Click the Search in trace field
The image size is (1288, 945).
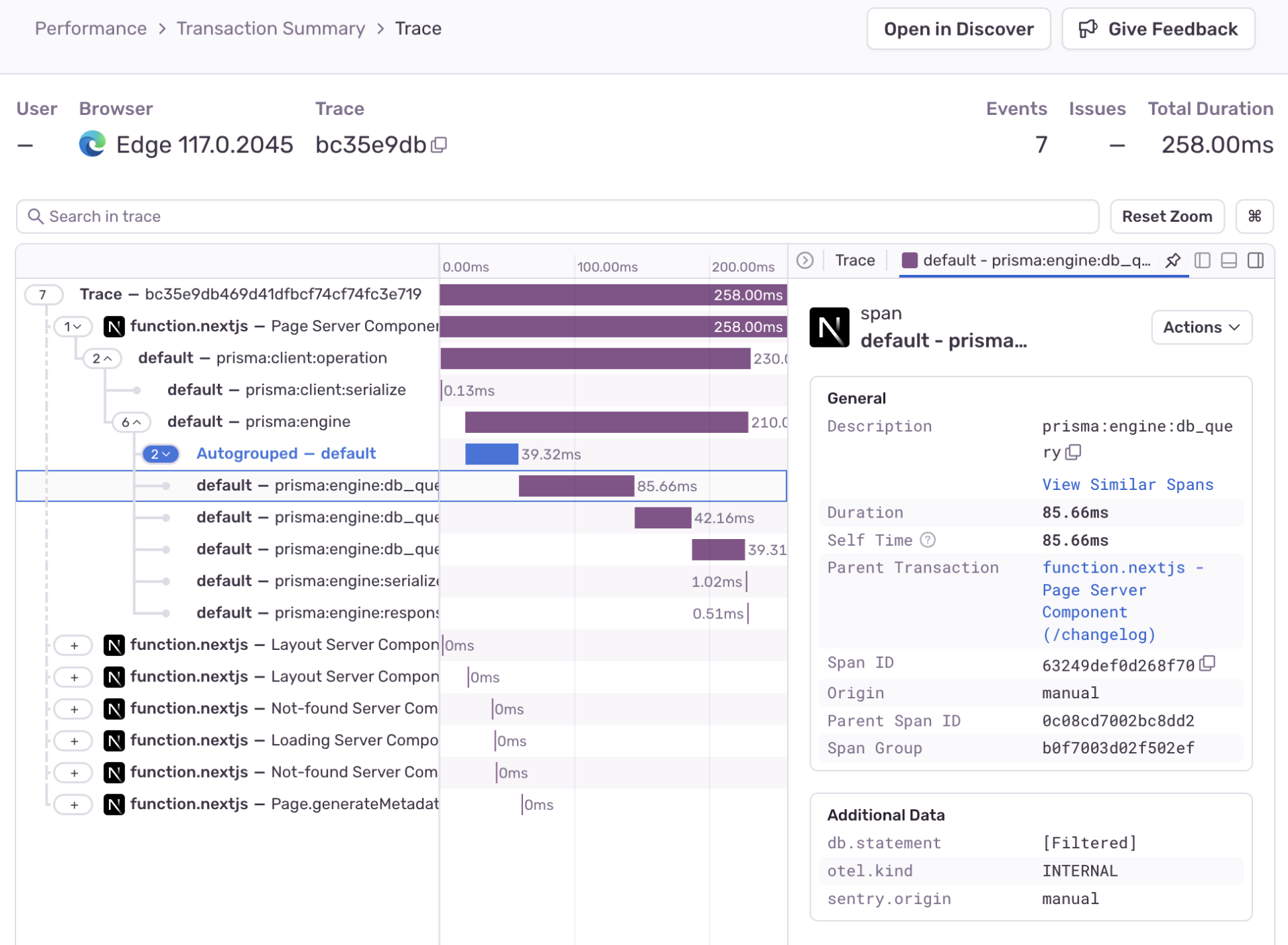click(x=557, y=216)
